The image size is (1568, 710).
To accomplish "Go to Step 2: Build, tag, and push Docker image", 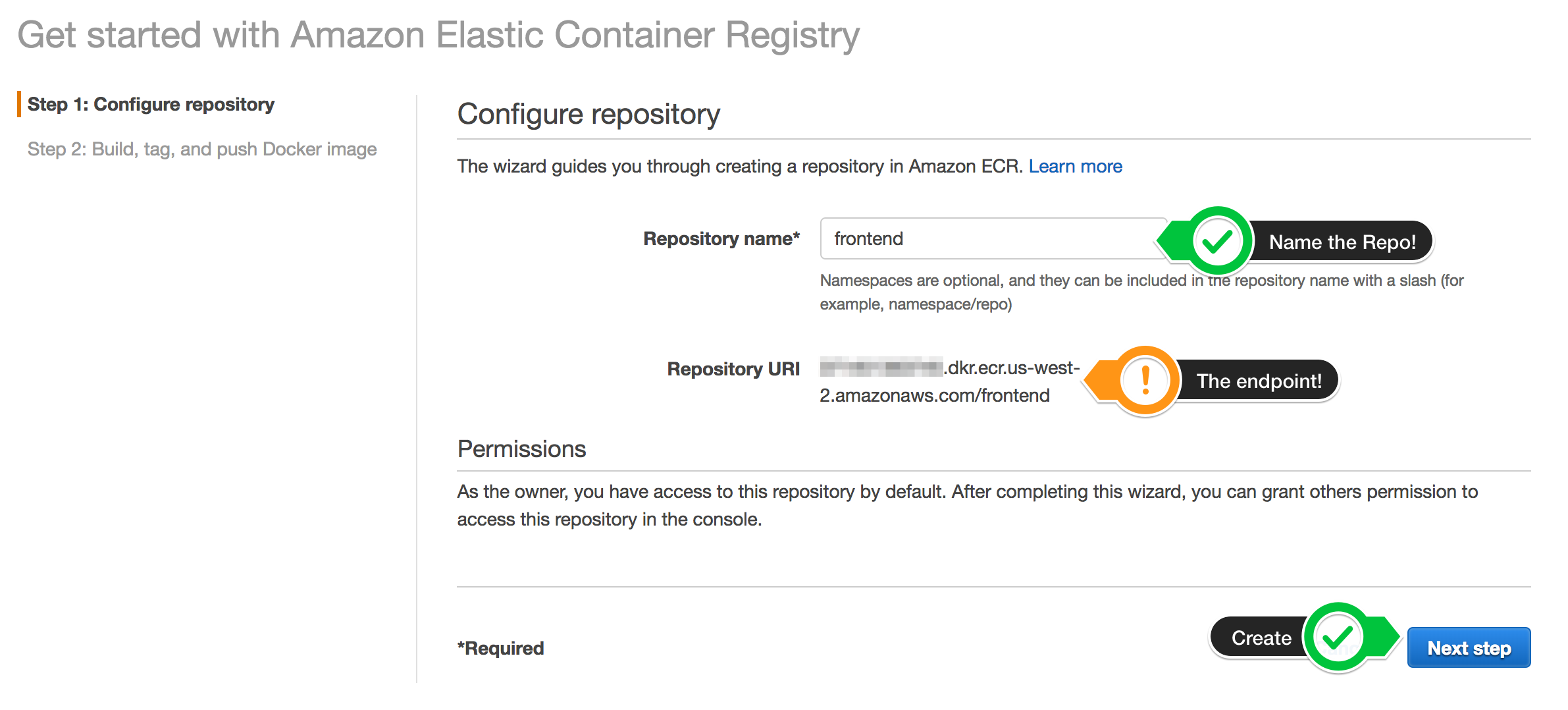I will [202, 150].
